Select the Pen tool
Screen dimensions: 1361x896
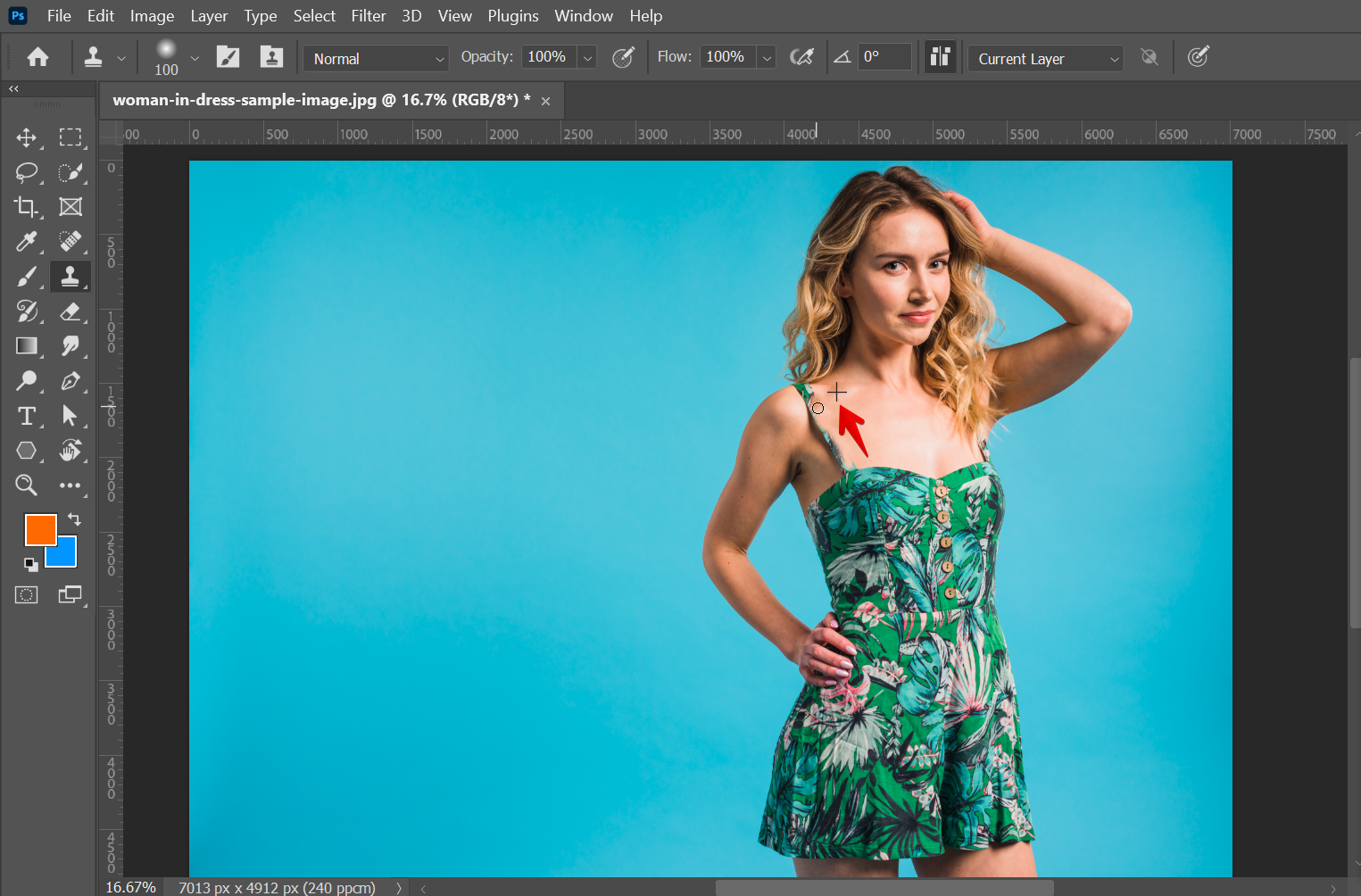click(x=70, y=381)
